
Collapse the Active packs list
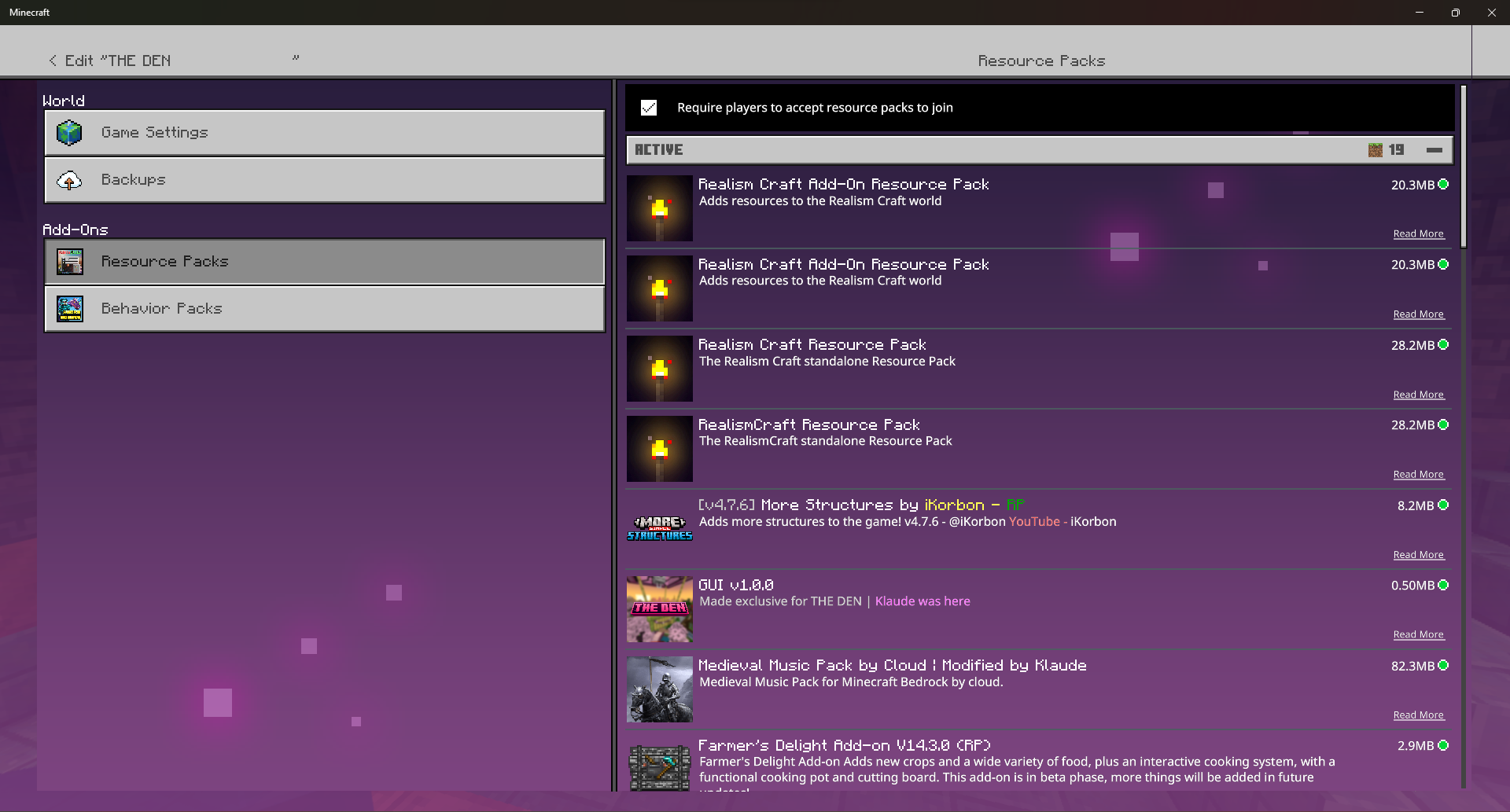1434,150
